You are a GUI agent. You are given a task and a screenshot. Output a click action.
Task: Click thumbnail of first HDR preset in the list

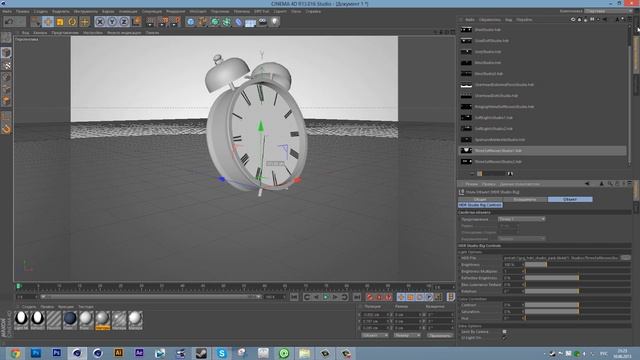tap(466, 30)
